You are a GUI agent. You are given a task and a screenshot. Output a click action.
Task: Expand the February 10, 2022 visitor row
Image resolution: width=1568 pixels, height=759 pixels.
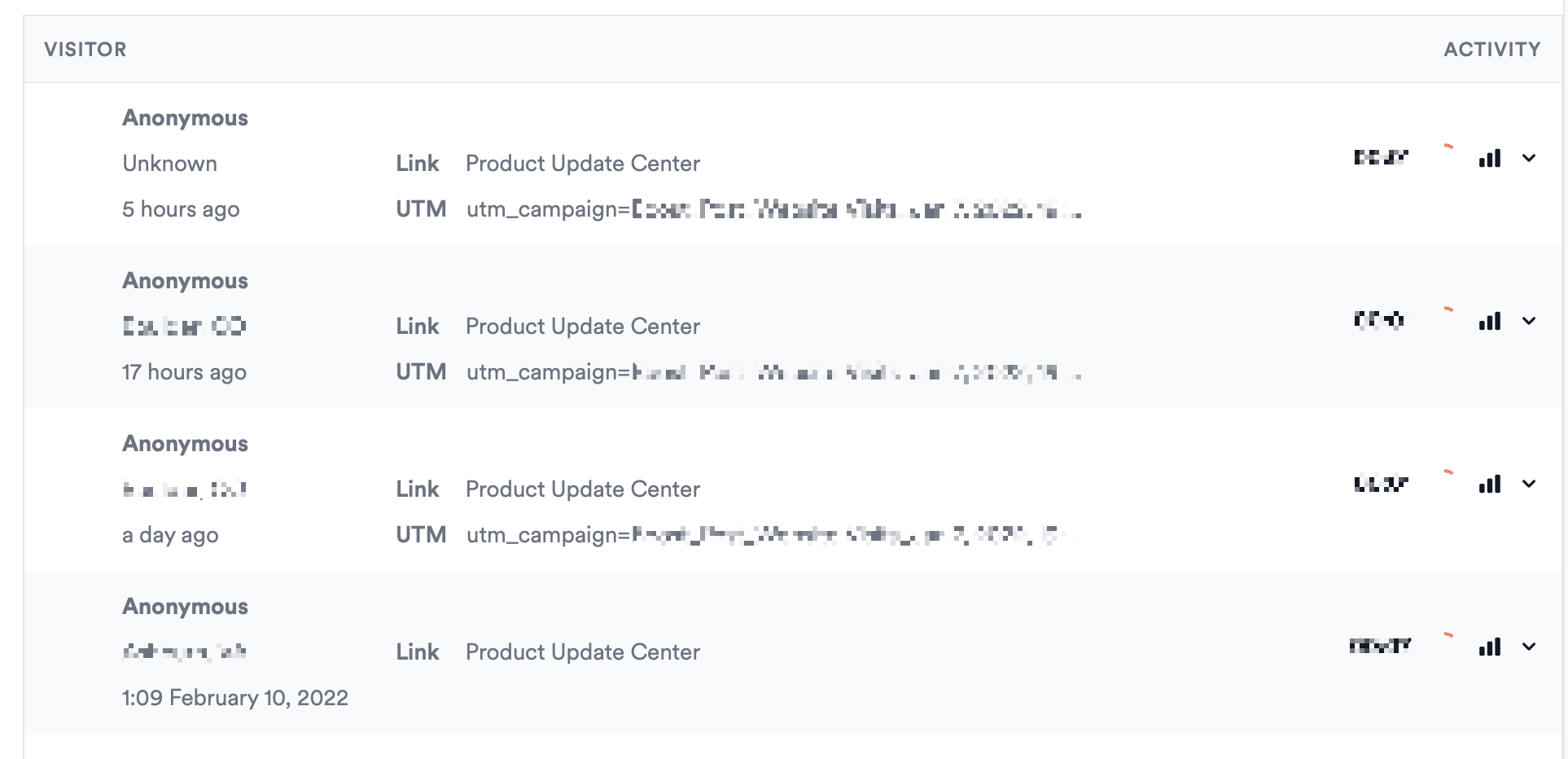pos(1529,647)
